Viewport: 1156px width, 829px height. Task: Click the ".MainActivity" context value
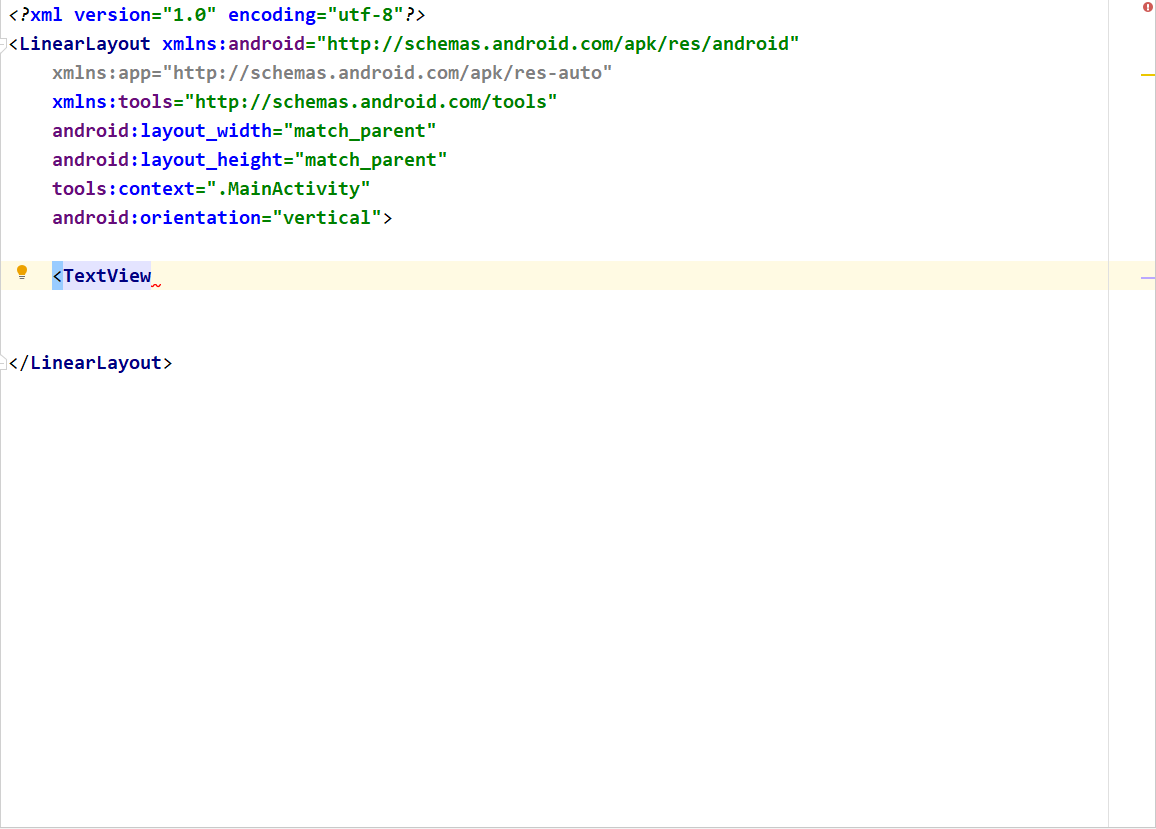point(288,189)
